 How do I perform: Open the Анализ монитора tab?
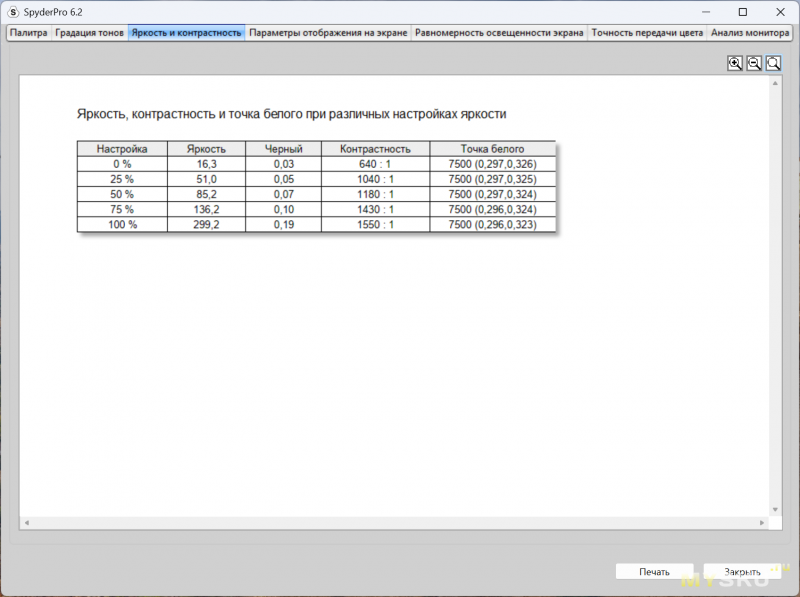[x=750, y=32]
